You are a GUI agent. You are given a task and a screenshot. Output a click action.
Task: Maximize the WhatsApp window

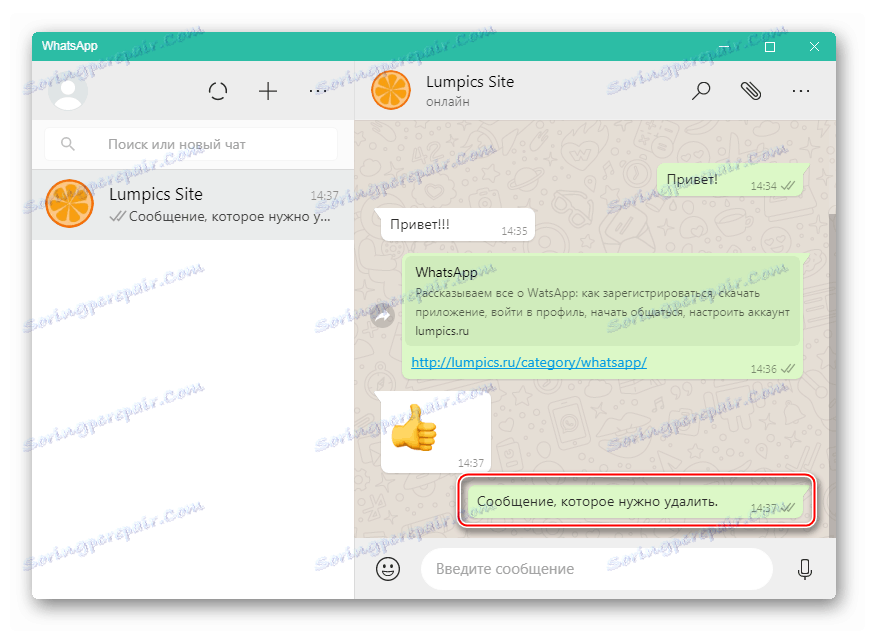pyautogui.click(x=770, y=47)
